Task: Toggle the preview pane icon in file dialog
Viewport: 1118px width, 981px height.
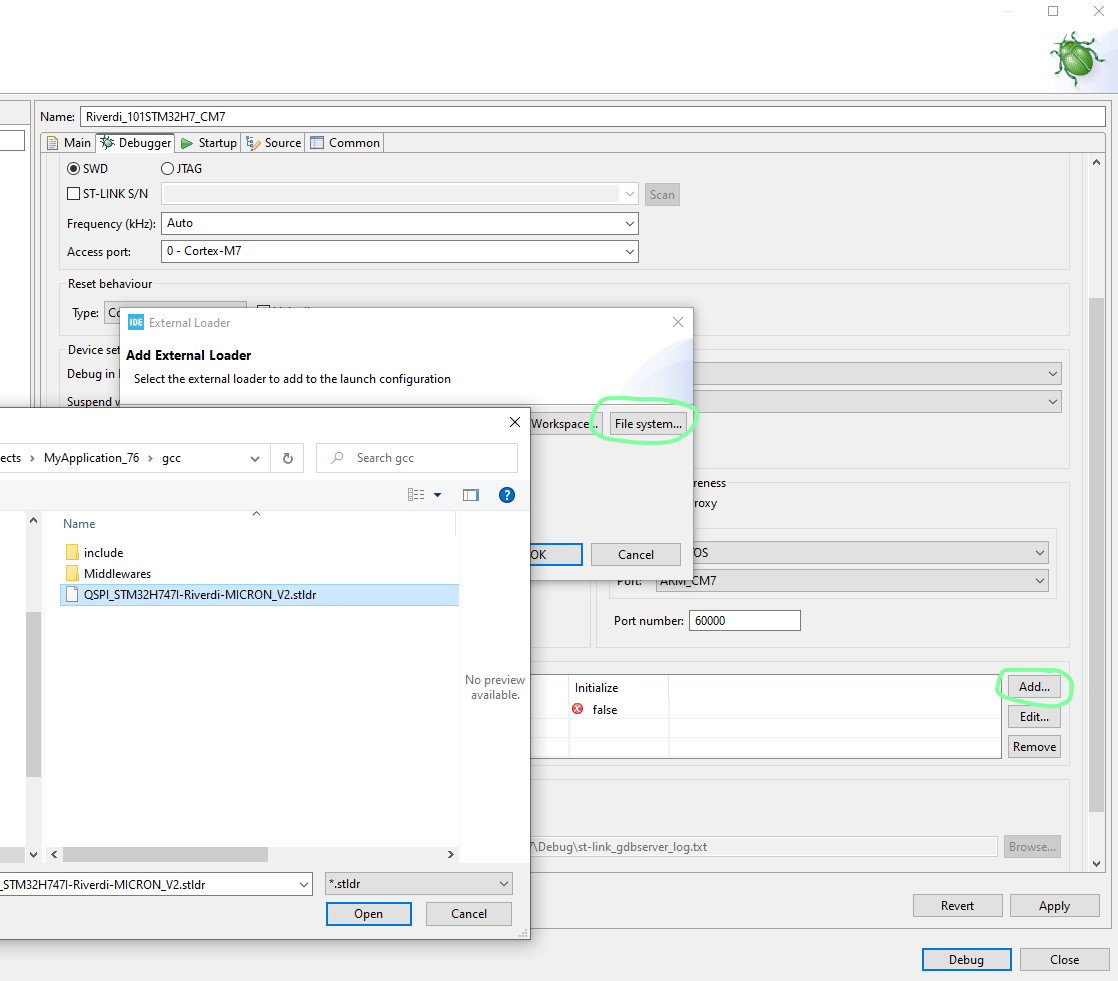Action: [x=471, y=495]
